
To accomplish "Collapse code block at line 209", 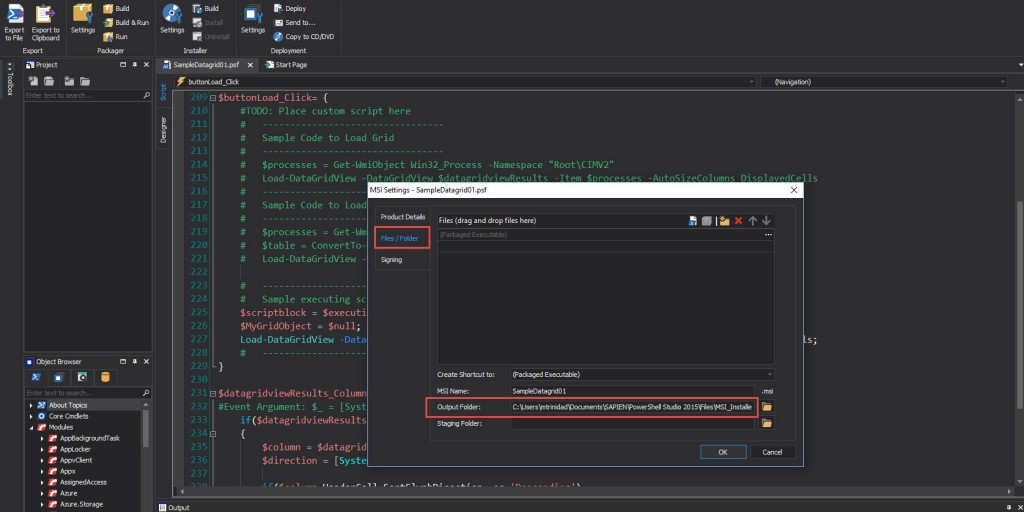I will [213, 98].
